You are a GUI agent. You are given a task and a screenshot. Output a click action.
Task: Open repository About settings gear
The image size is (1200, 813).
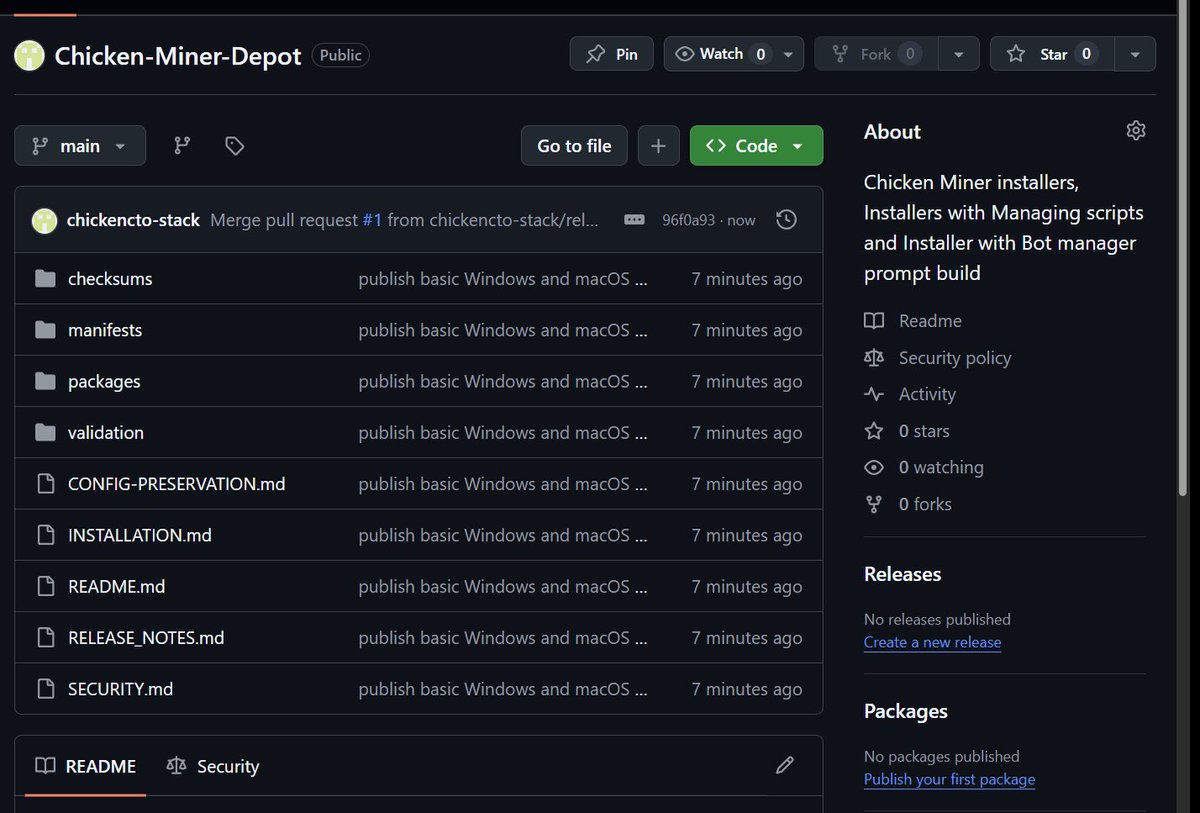click(1135, 130)
